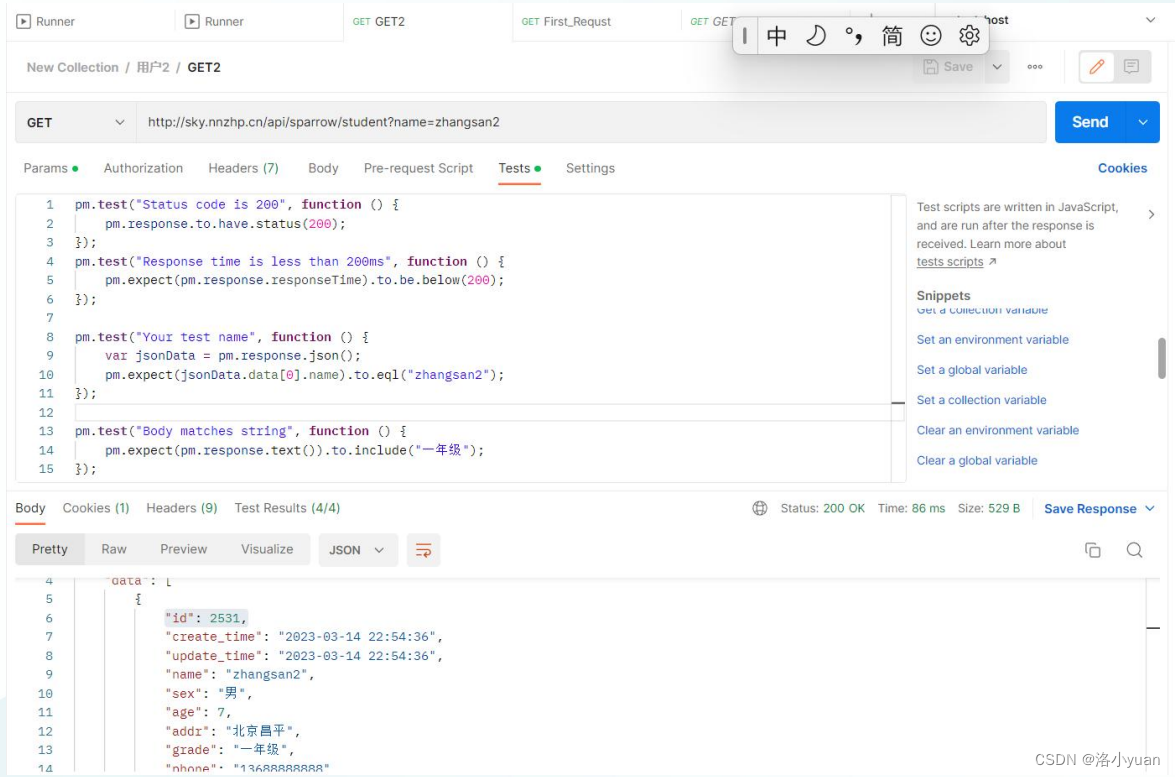
Task: Toggle the line wrap icon
Action: pos(423,550)
